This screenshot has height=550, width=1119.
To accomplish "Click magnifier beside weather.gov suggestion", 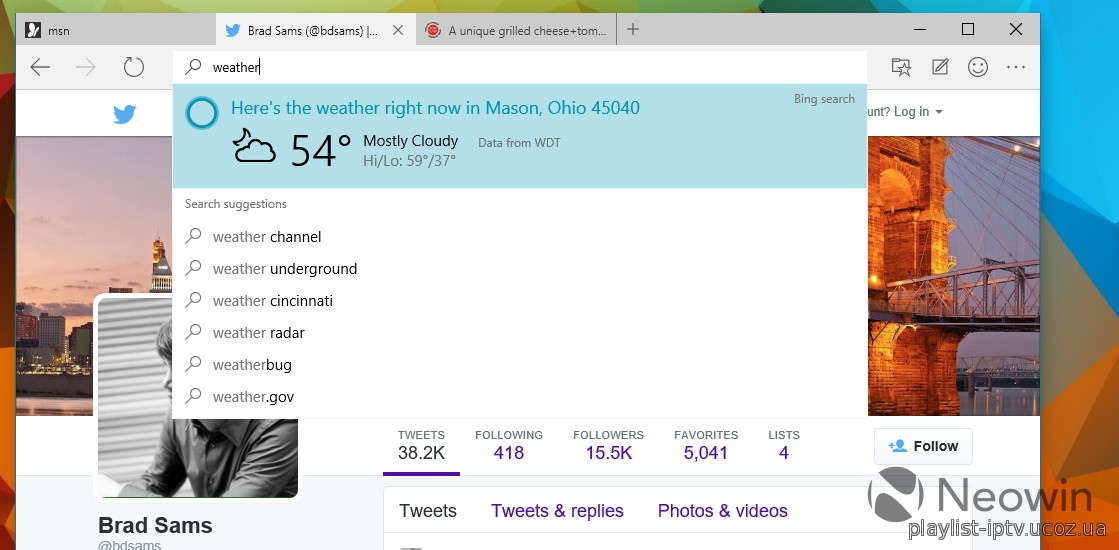I will pos(193,397).
